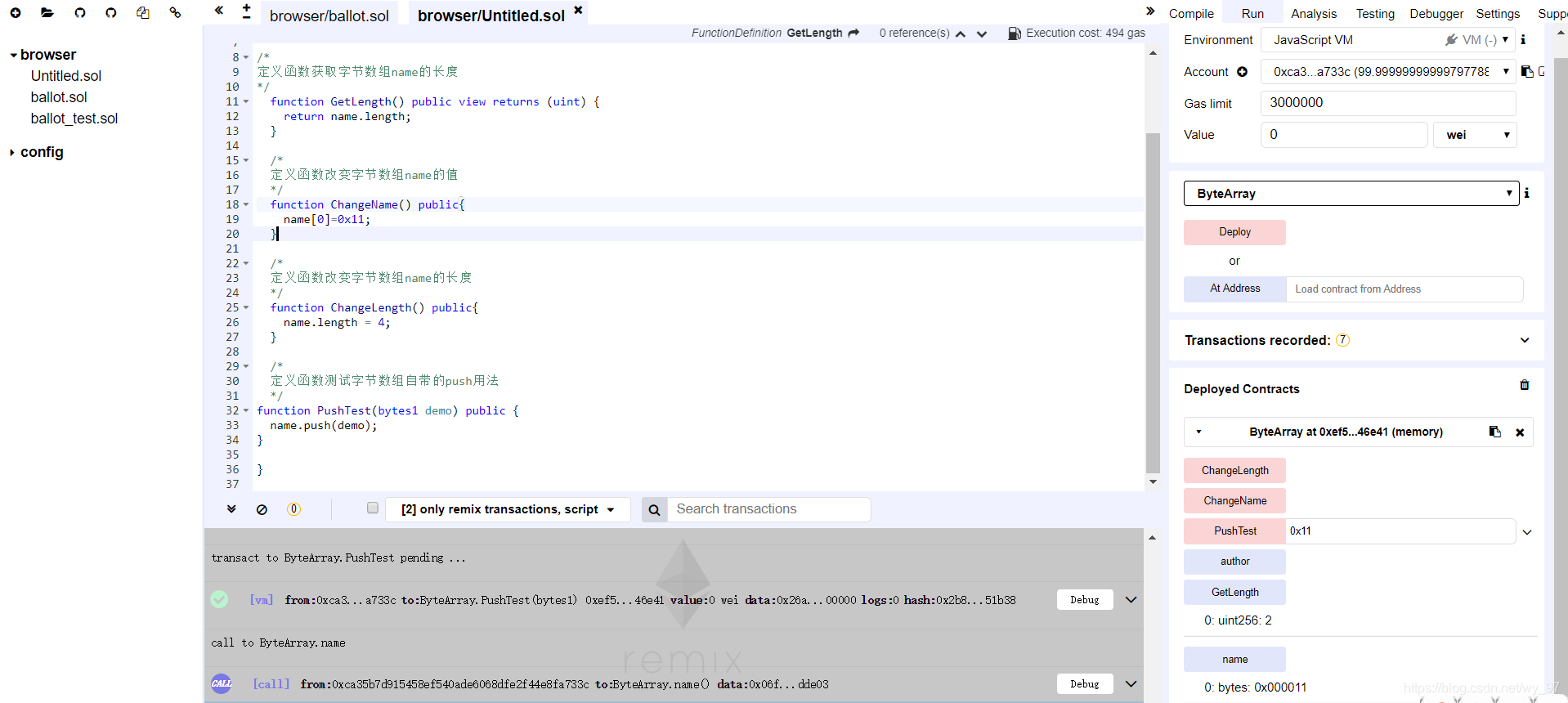Screen dimensions: 1568x703
Task: Click the second GitHub icon
Action: tap(111, 12)
